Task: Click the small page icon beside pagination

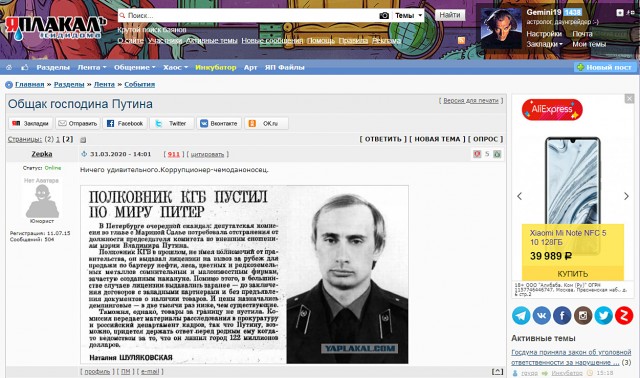Action: 83,140
